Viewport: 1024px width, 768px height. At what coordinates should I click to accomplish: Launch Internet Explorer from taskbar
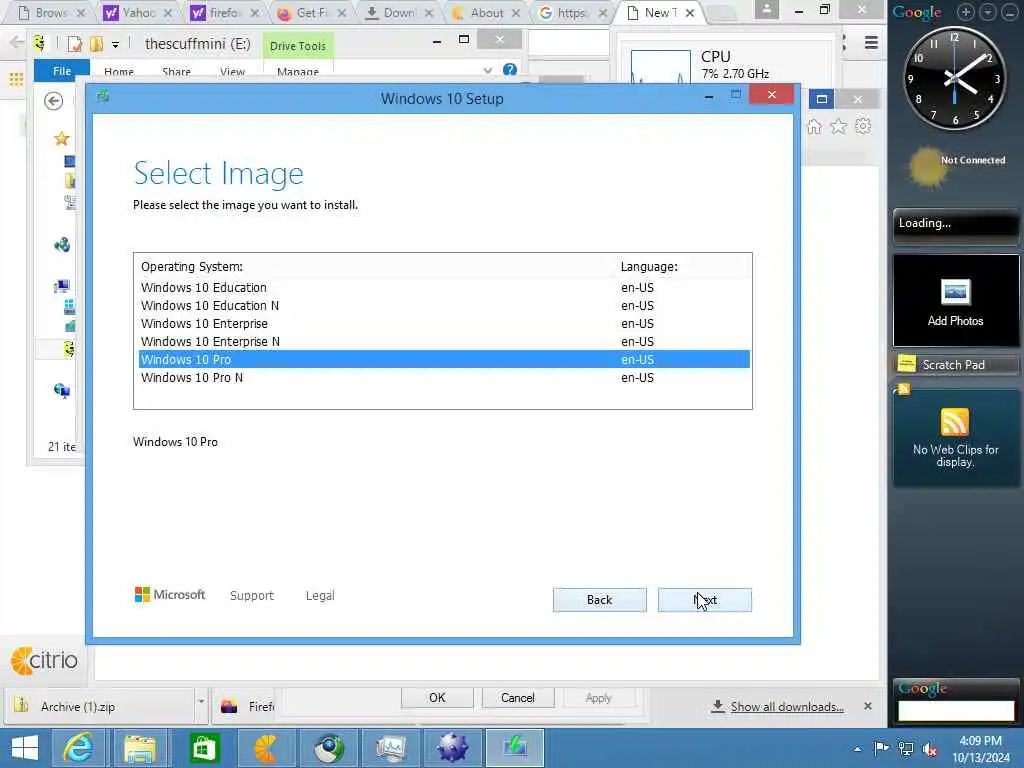point(78,748)
